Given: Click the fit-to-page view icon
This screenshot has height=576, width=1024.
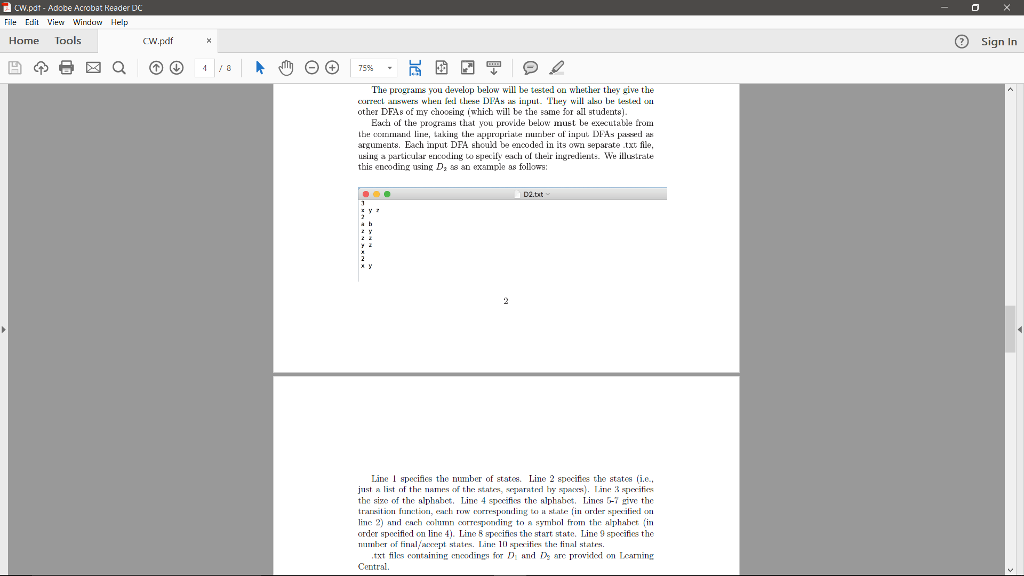Looking at the screenshot, I should point(441,67).
